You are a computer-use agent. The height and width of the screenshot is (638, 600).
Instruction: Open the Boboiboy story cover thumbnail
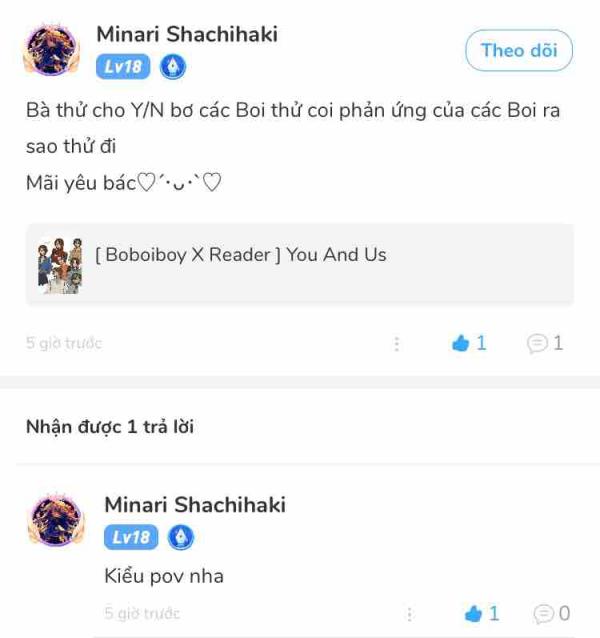pos(60,266)
